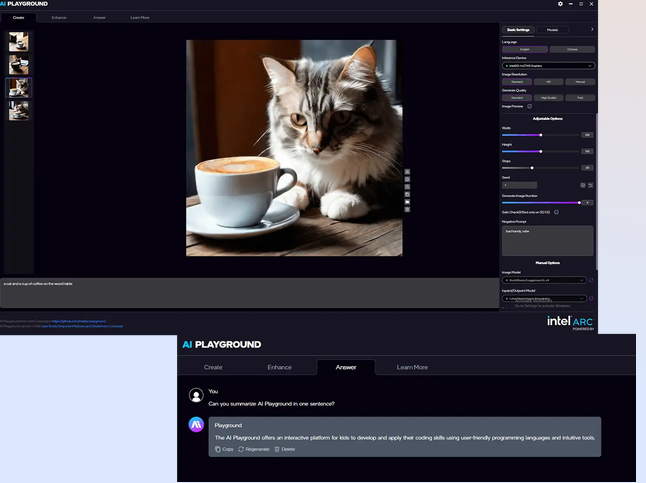646x483 pixels.
Task: Click the generated cat and coffee image
Action: [x=294, y=148]
